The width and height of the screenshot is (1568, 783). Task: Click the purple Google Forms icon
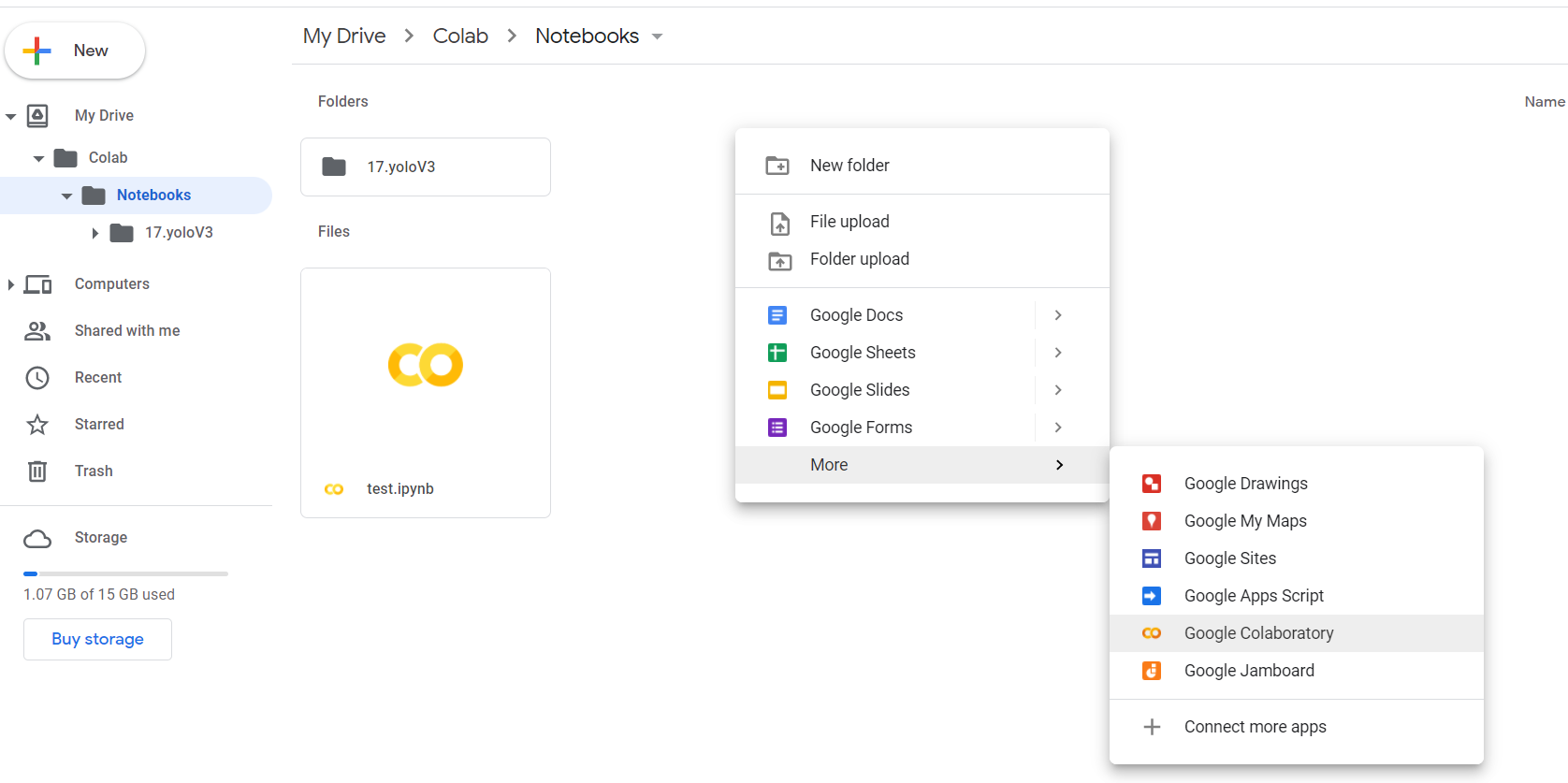[x=777, y=428]
